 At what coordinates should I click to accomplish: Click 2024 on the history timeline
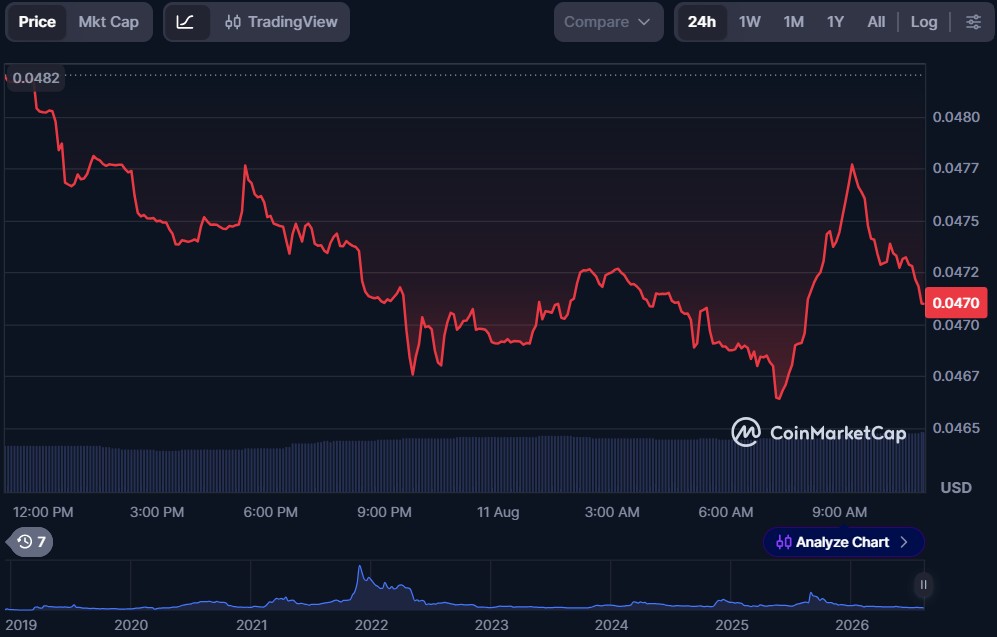click(x=611, y=625)
